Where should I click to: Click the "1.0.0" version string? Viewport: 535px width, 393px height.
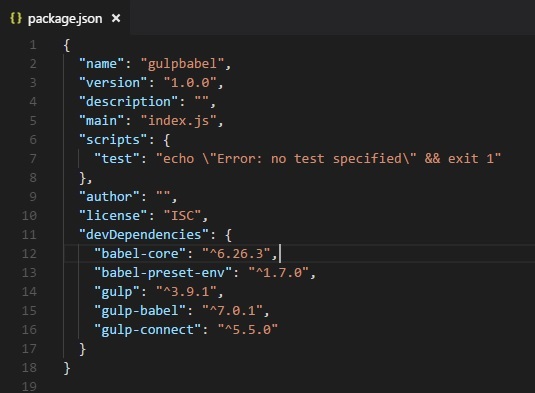click(190, 83)
